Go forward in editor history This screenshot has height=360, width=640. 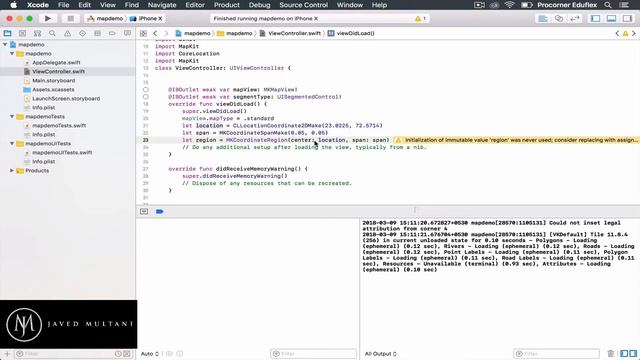(x=166, y=33)
